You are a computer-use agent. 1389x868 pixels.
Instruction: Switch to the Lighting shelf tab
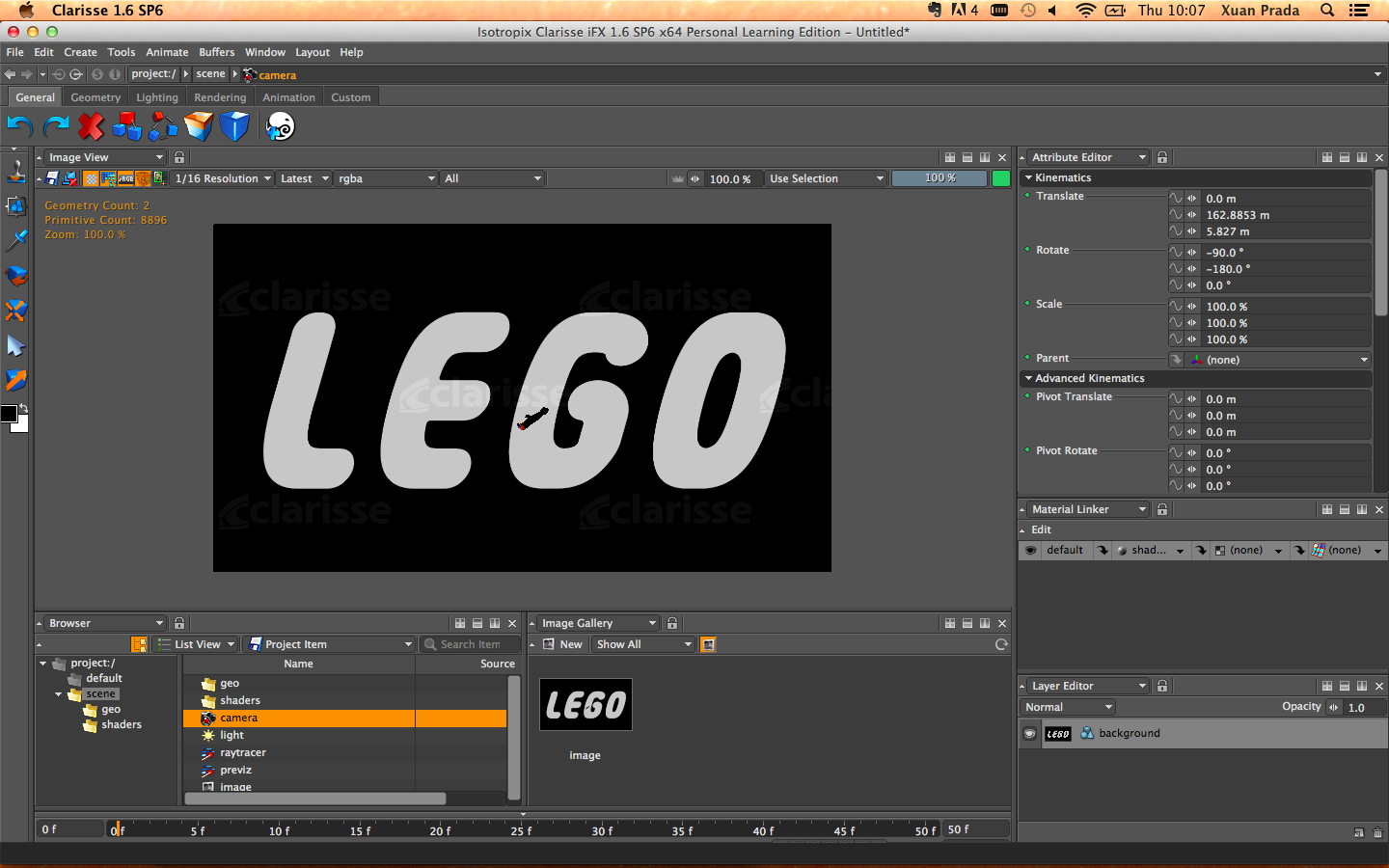(157, 97)
